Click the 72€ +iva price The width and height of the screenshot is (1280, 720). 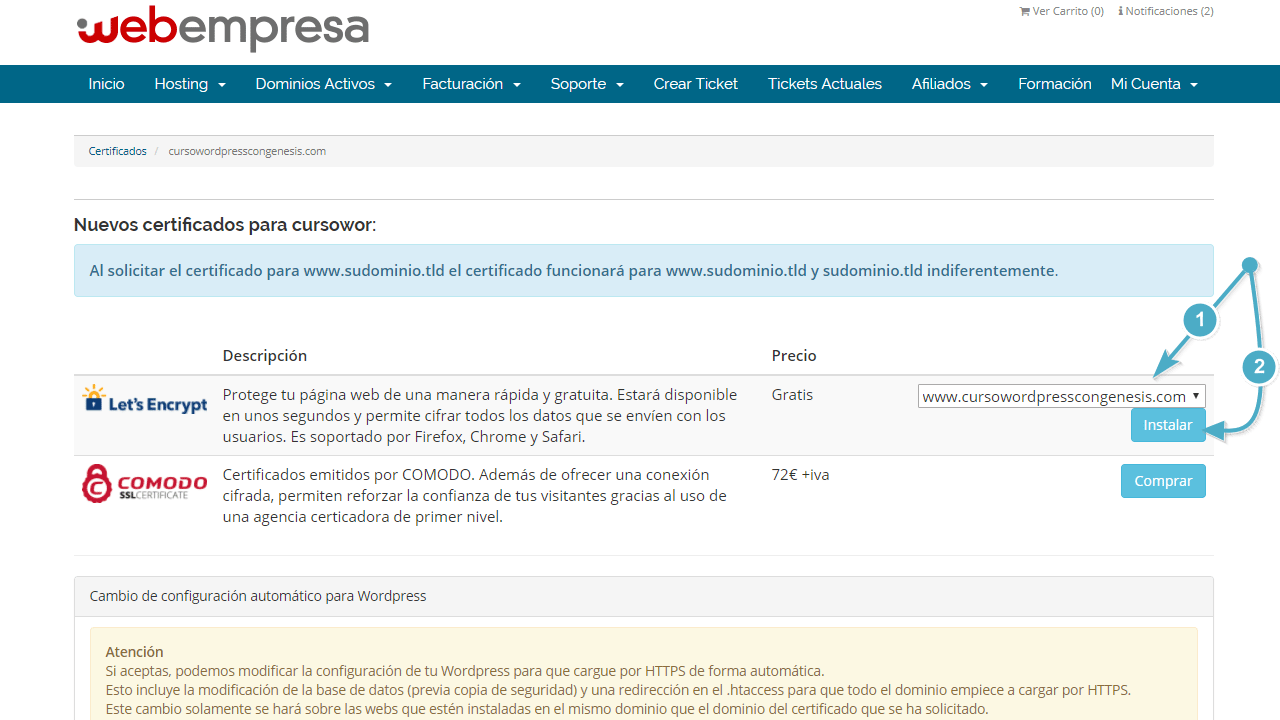coord(800,475)
